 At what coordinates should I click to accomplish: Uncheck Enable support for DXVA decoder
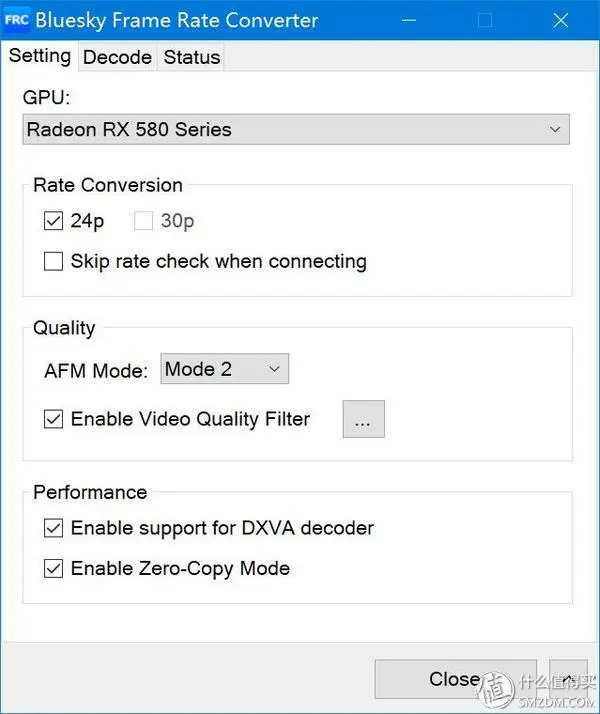pyautogui.click(x=53, y=528)
